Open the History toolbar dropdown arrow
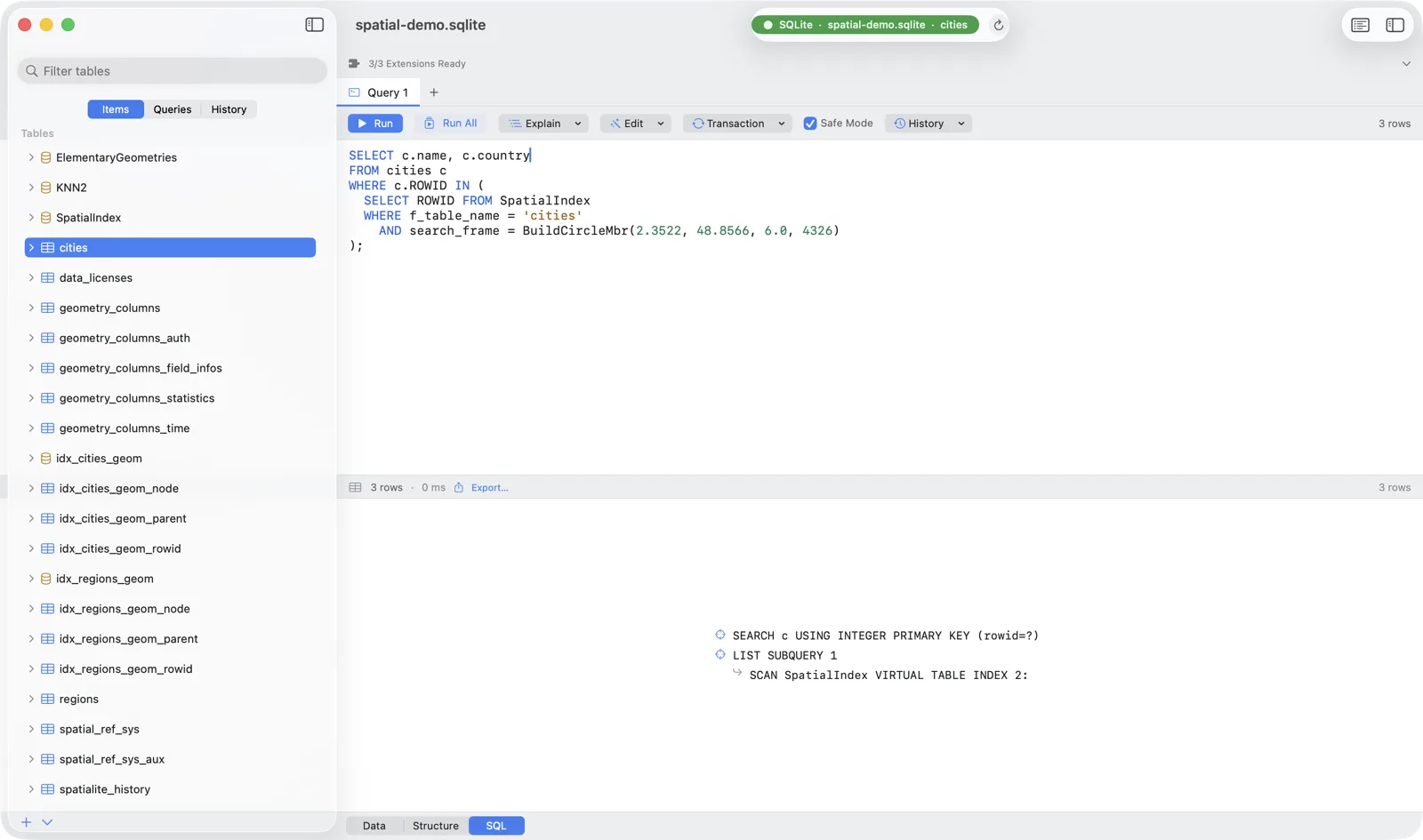 coord(961,124)
